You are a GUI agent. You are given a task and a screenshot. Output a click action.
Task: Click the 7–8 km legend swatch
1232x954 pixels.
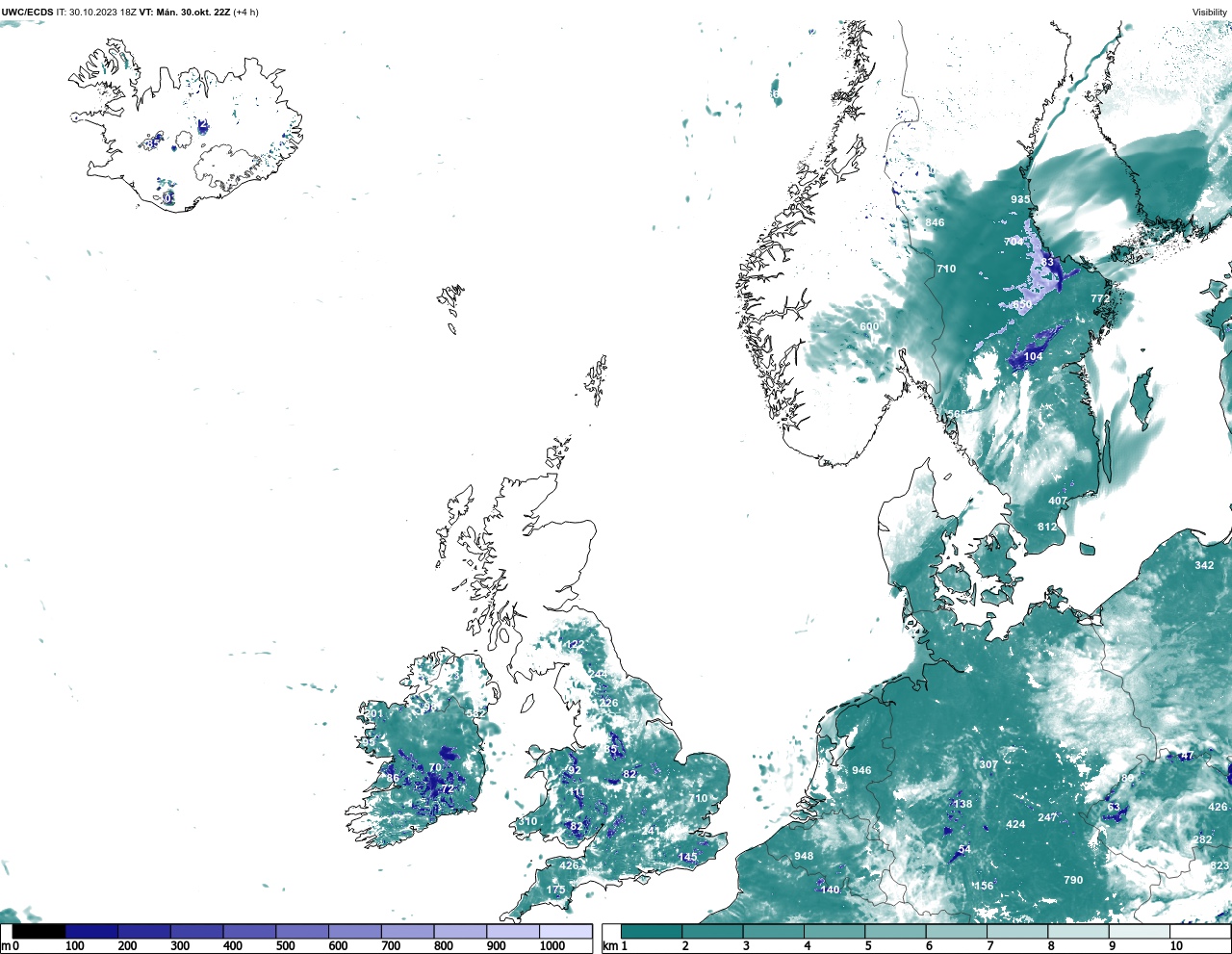[x=1017, y=932]
